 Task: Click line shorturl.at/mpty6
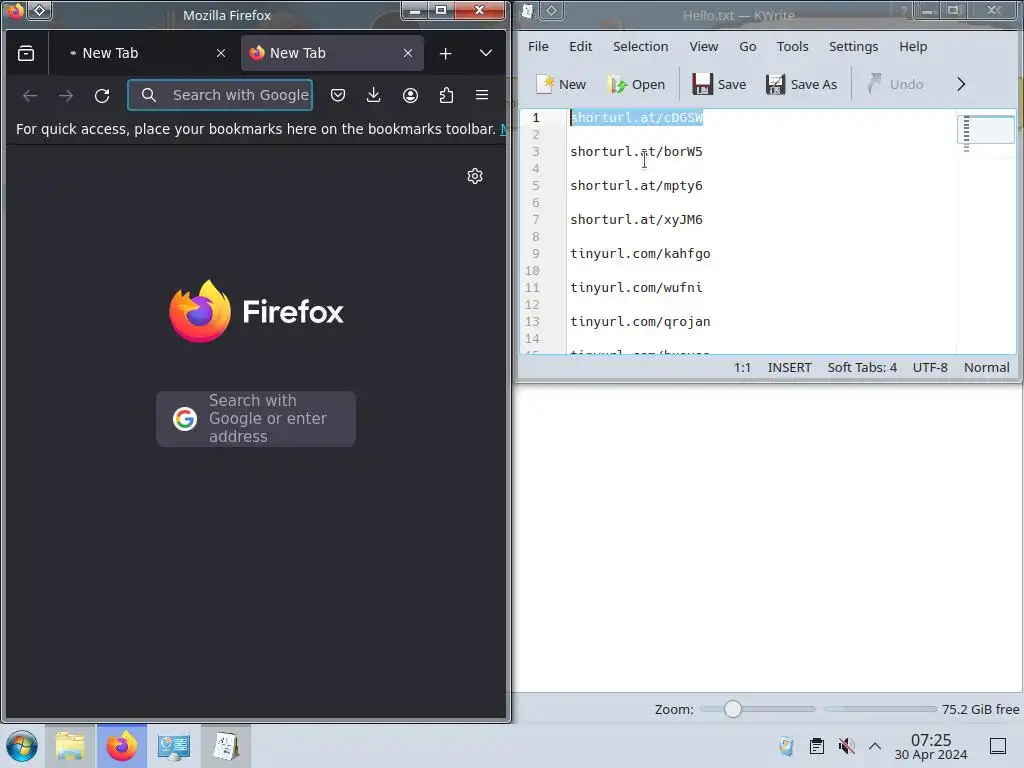[x=636, y=185]
